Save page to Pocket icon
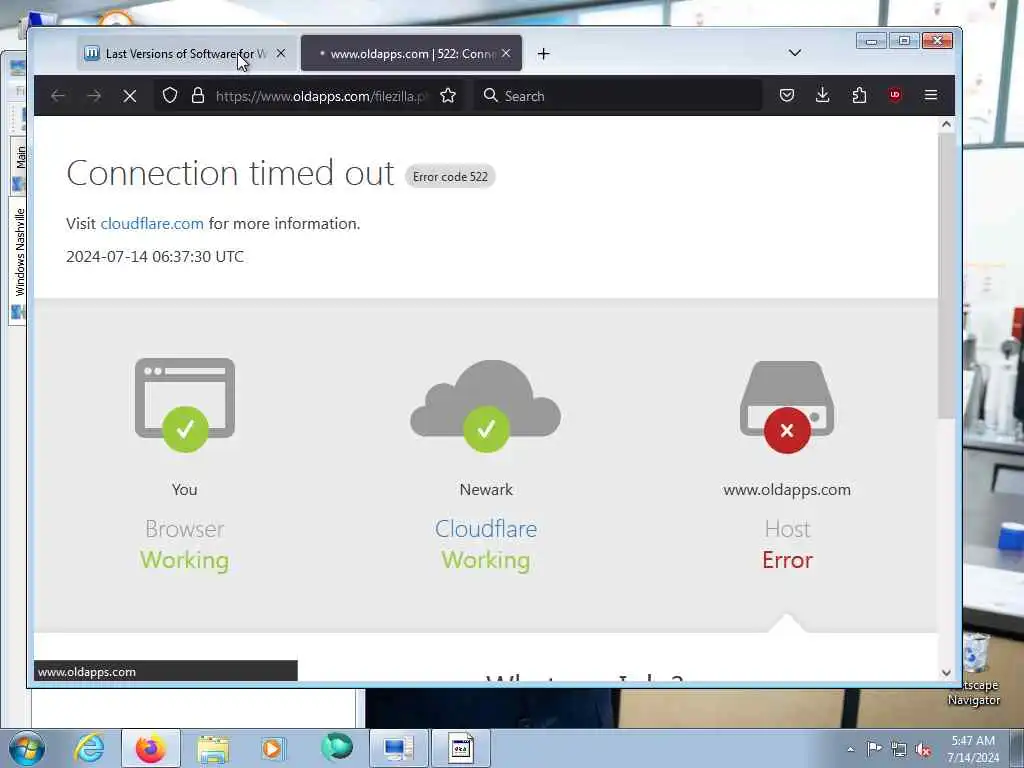 click(x=787, y=96)
